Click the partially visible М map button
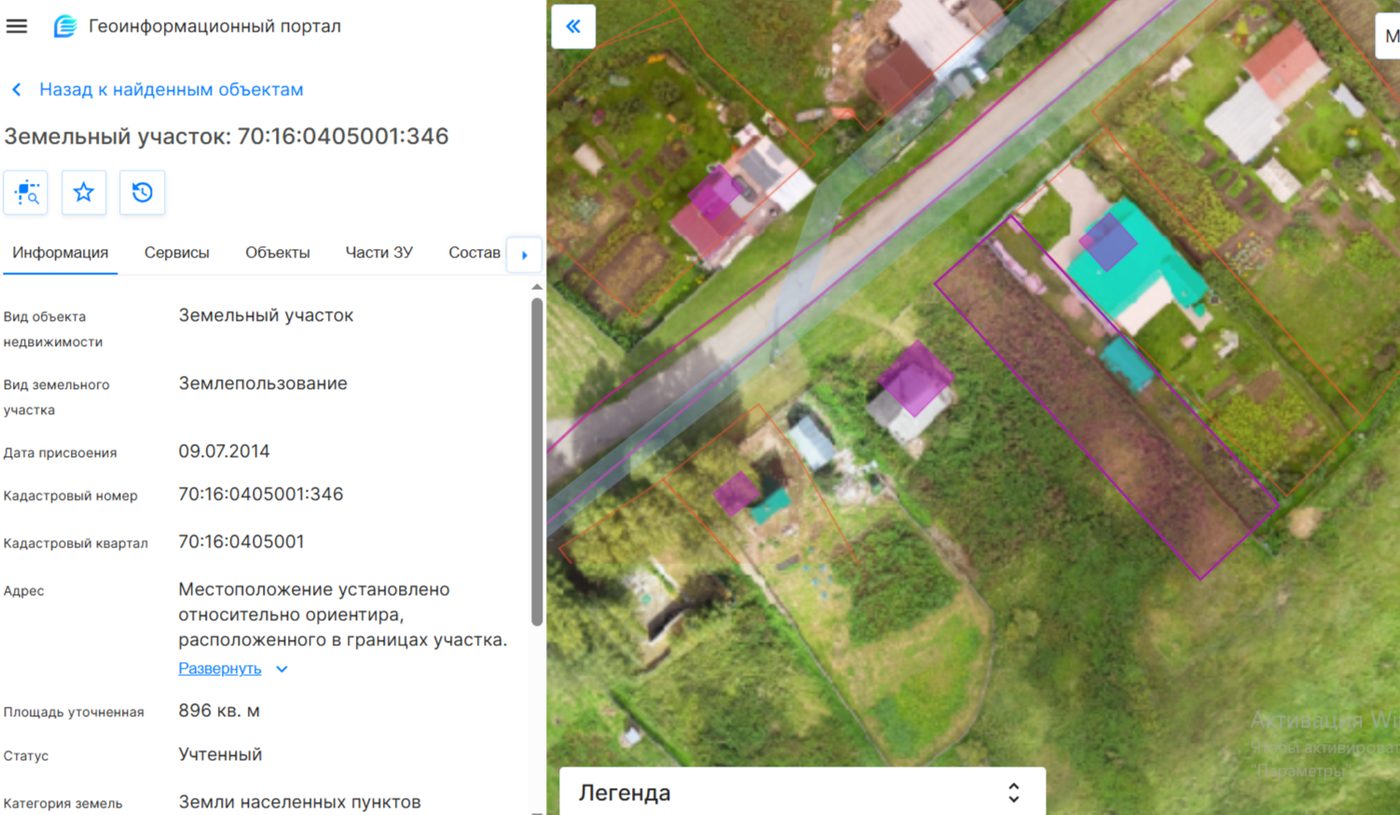The width and height of the screenshot is (1400, 815). (1389, 37)
